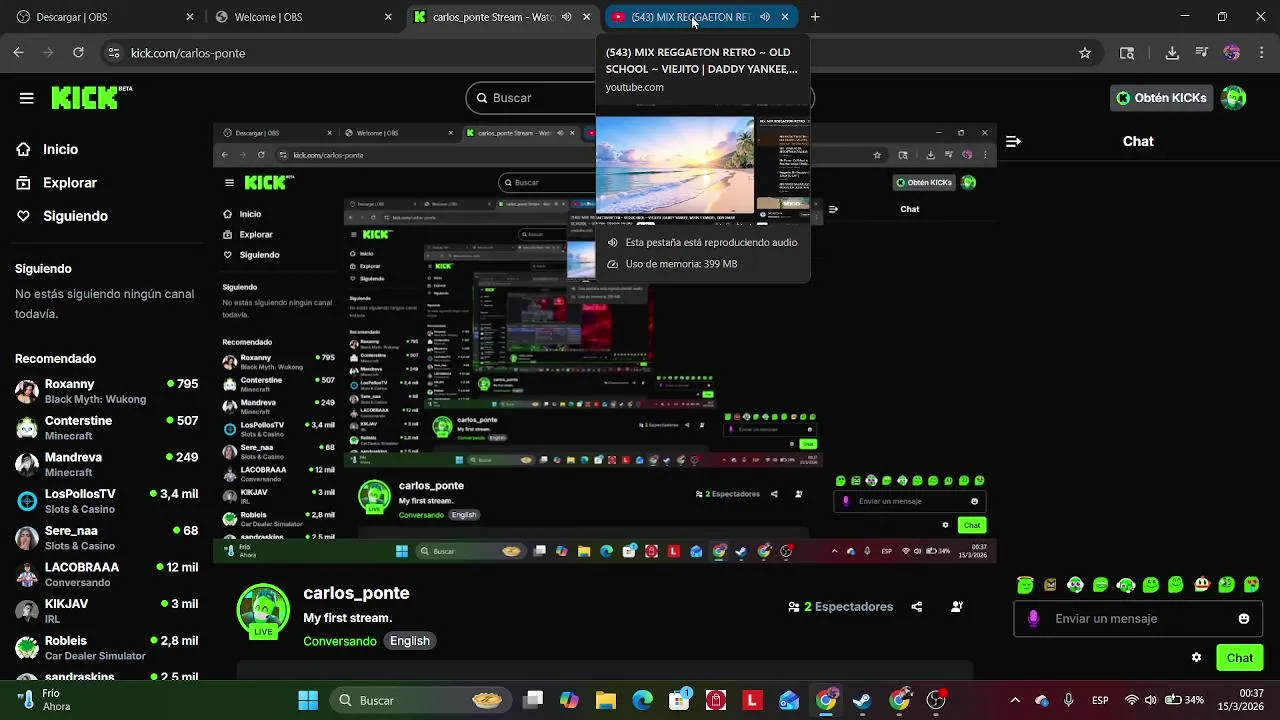Viewport: 1280px width, 720px height.
Task: Mute audio on the MIX REGGAETON tab
Action: pos(765,17)
